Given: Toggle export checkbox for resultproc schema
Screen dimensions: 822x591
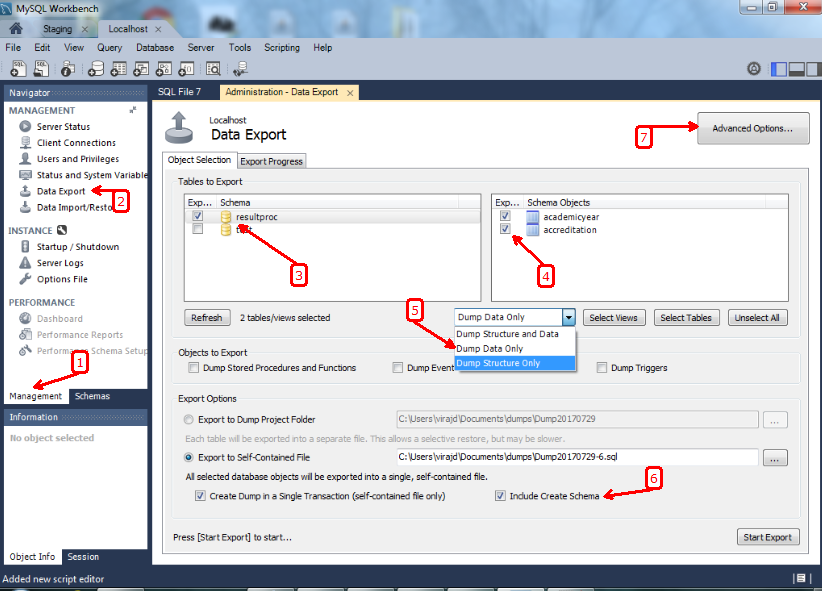Looking at the screenshot, I should click(198, 216).
